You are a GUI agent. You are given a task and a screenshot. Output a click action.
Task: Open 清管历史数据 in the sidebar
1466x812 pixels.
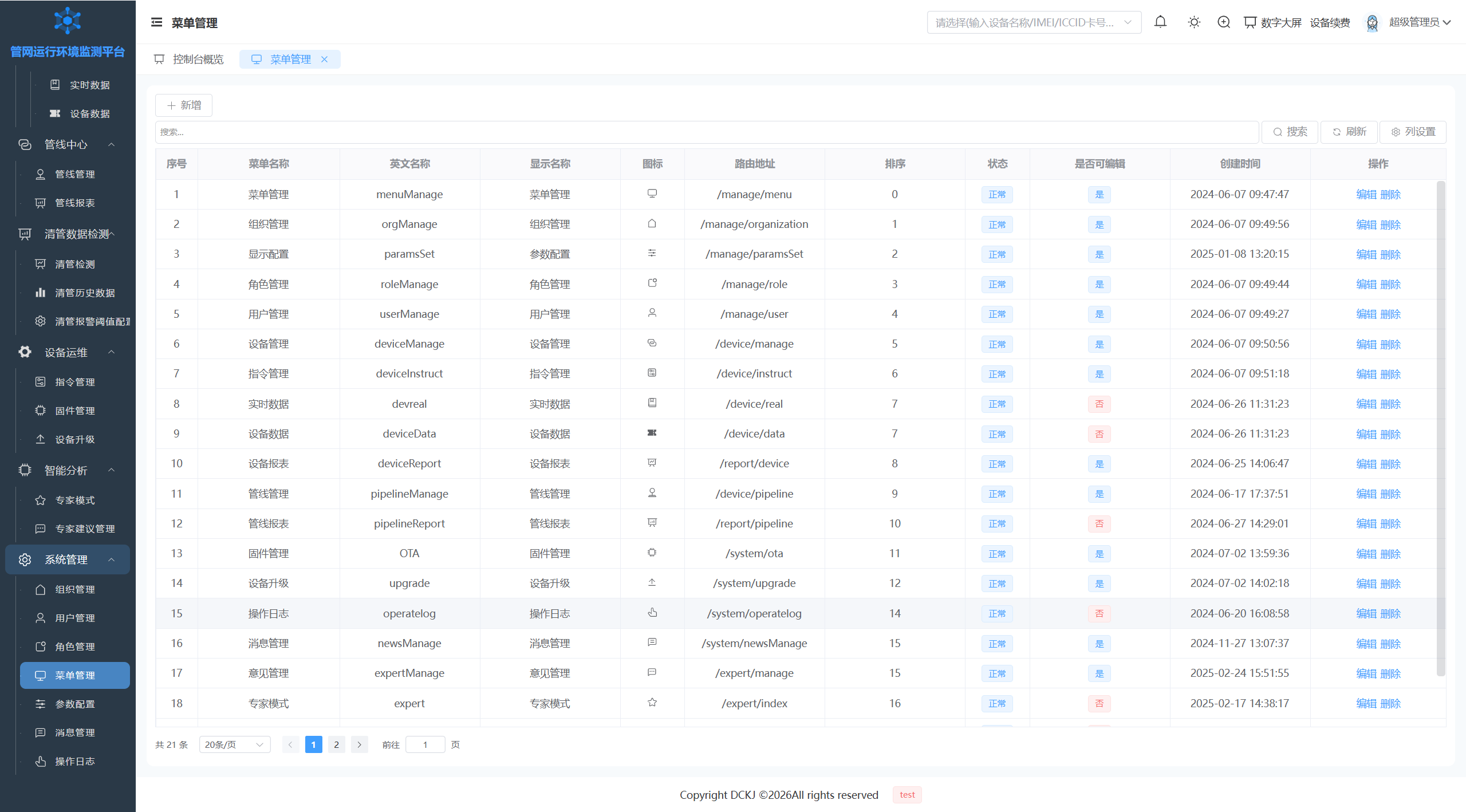[75, 293]
